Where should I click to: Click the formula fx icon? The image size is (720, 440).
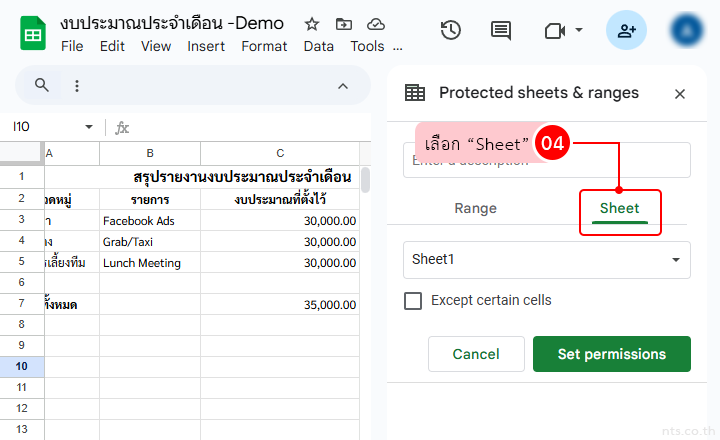122,127
